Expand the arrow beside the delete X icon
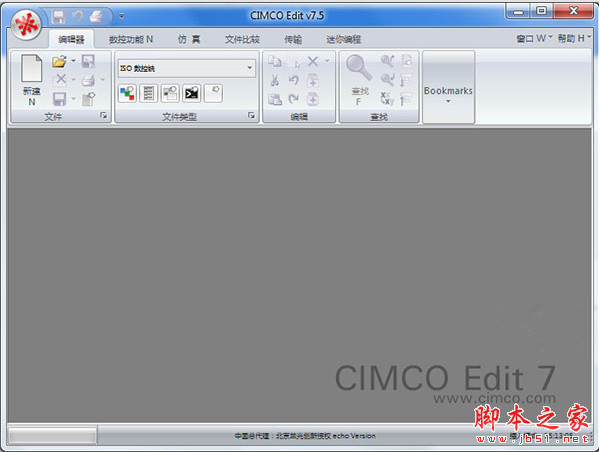This screenshot has width=600, height=452. [327, 60]
